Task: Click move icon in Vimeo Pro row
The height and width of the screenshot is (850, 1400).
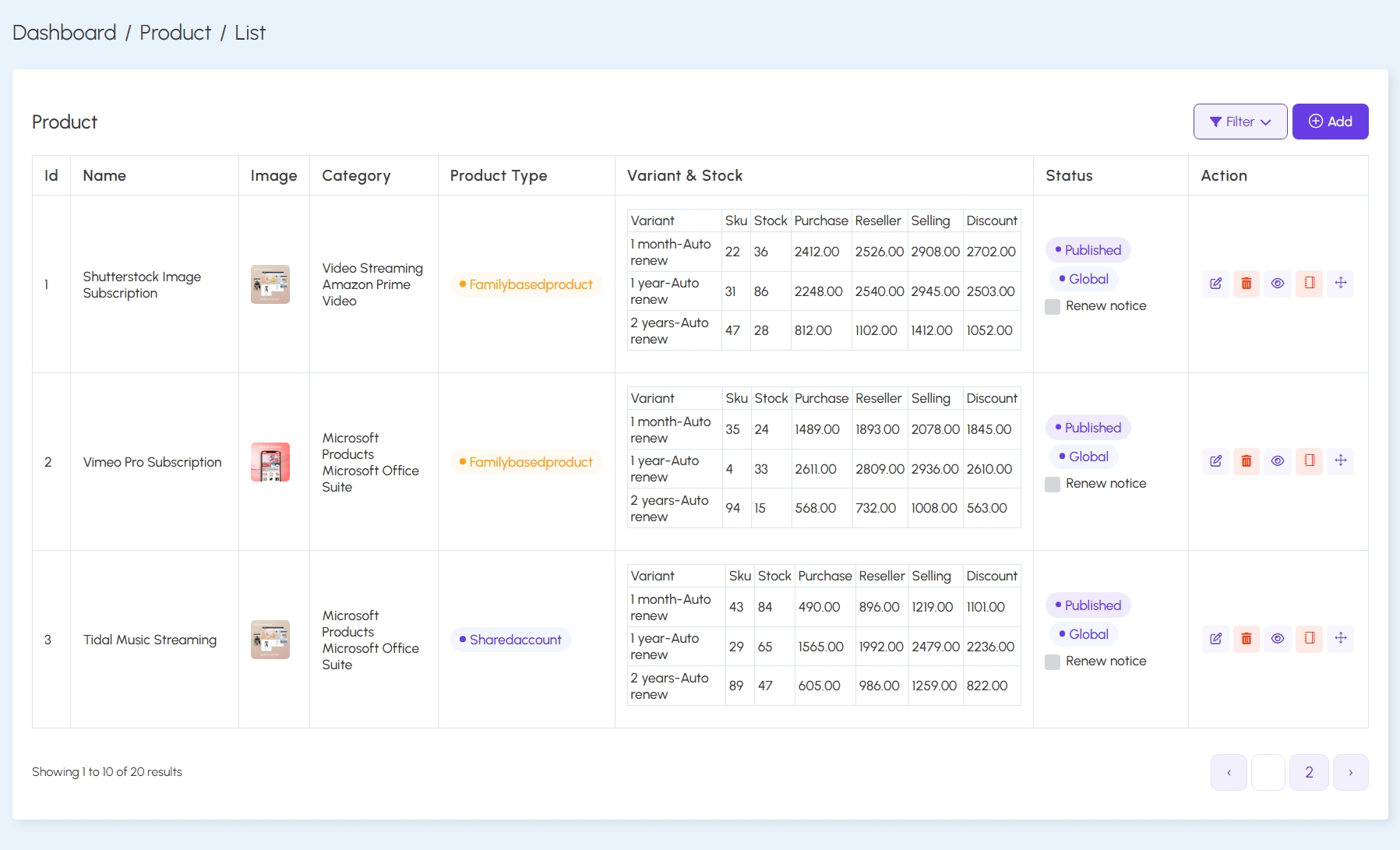Action: (x=1341, y=461)
